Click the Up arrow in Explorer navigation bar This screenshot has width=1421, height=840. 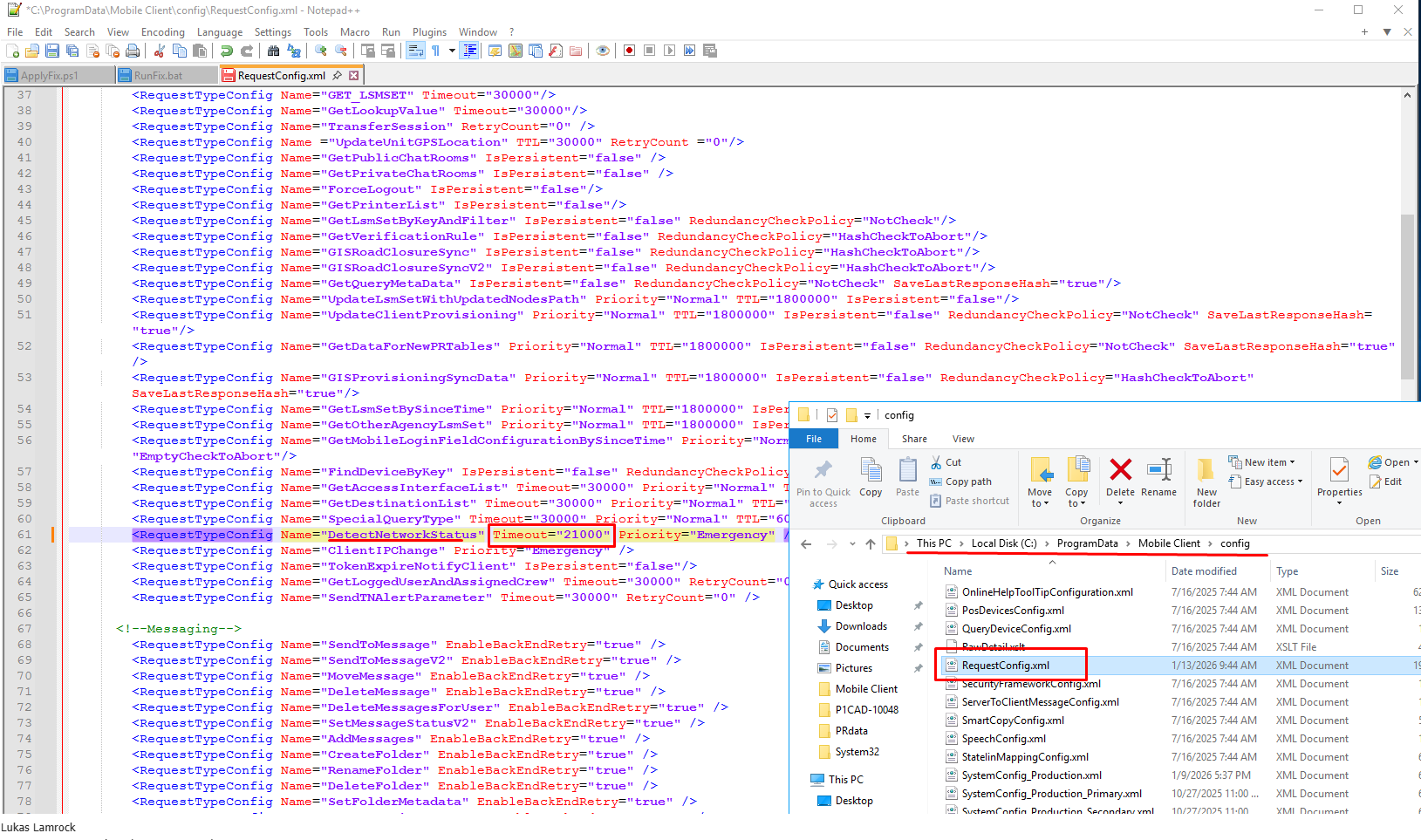[871, 543]
